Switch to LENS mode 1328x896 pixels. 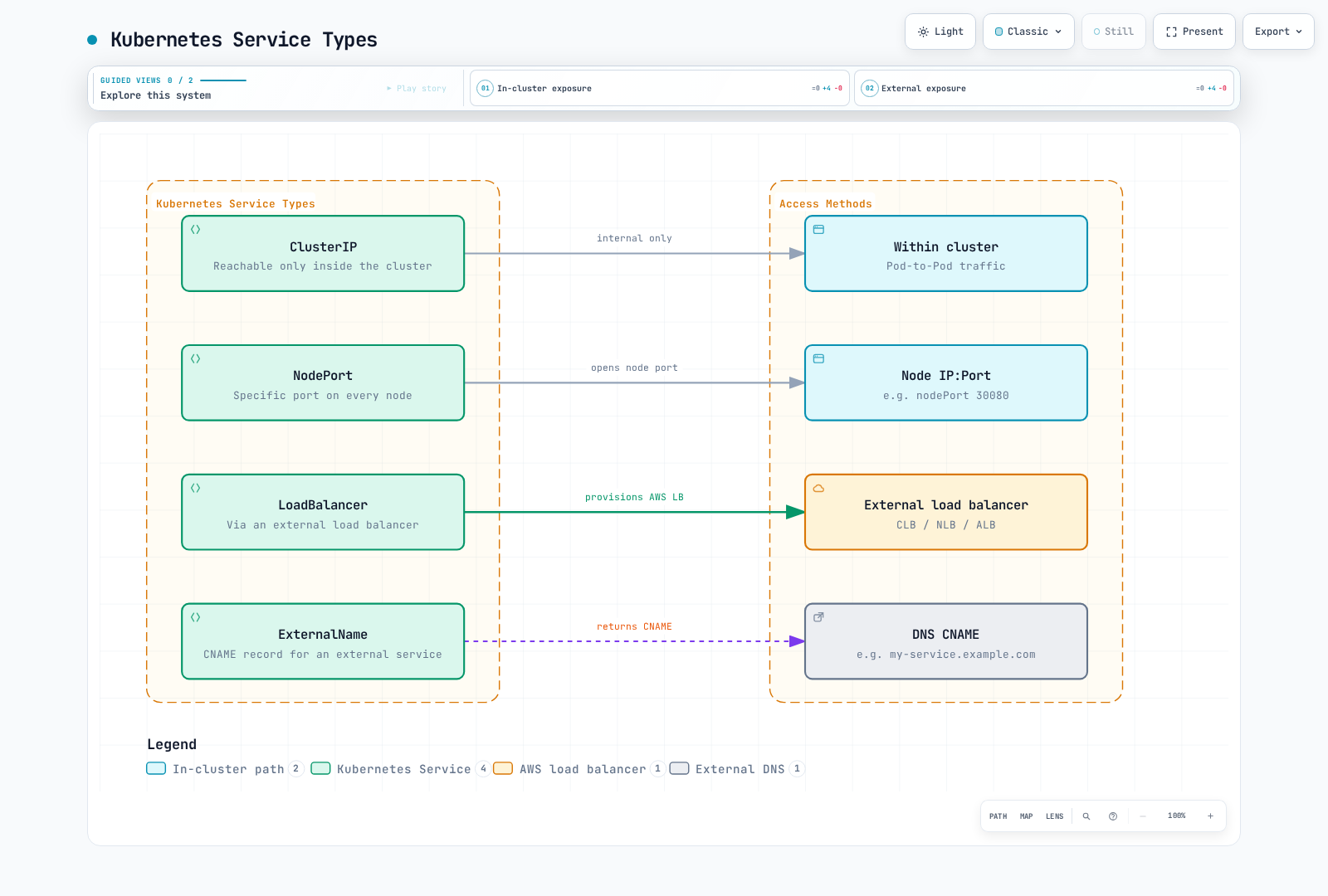tap(1054, 816)
